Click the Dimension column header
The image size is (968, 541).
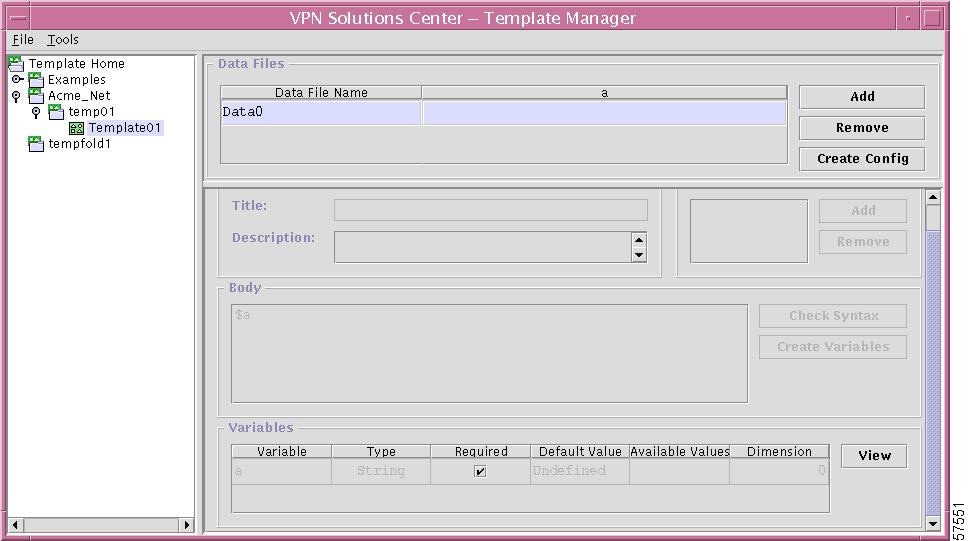pos(779,451)
